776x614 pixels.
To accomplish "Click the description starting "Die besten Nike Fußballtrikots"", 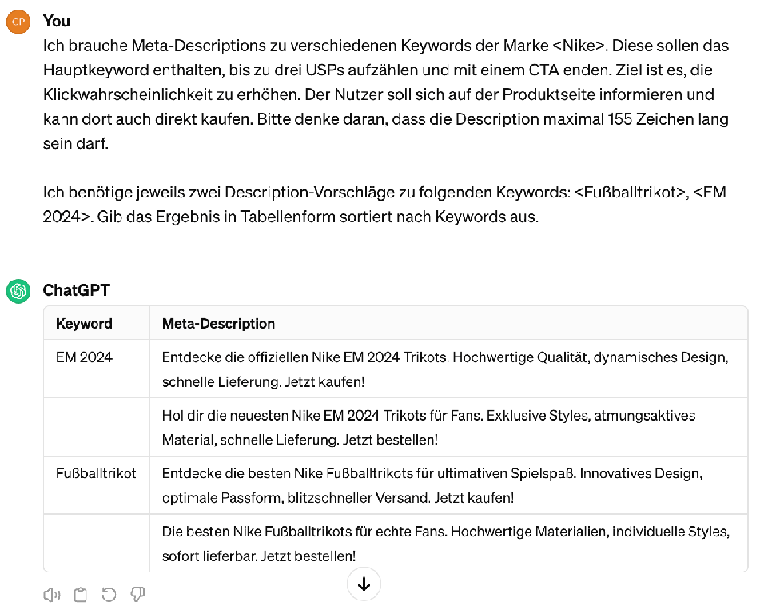I will 445,542.
